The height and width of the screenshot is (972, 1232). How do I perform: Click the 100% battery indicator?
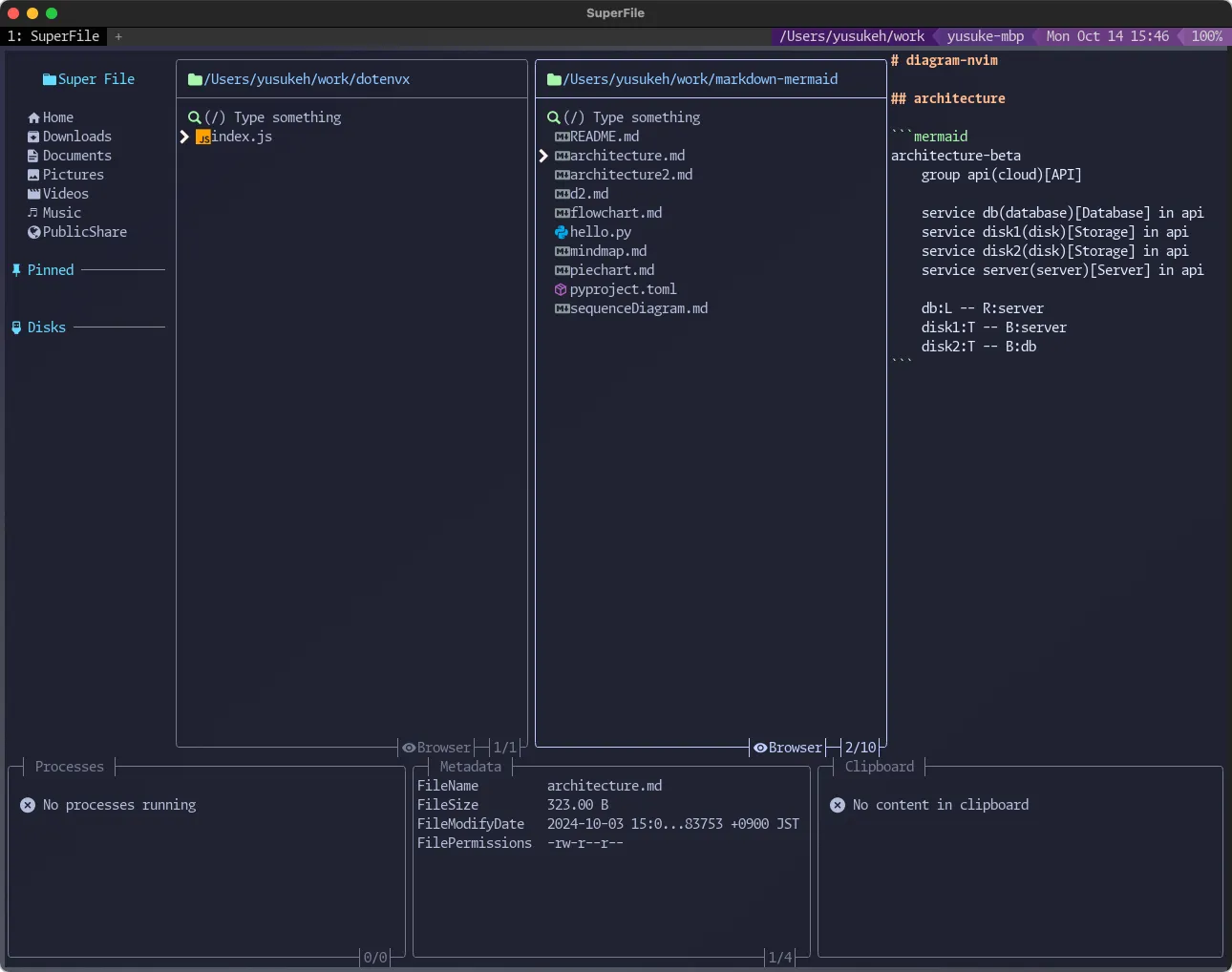[x=1207, y=36]
